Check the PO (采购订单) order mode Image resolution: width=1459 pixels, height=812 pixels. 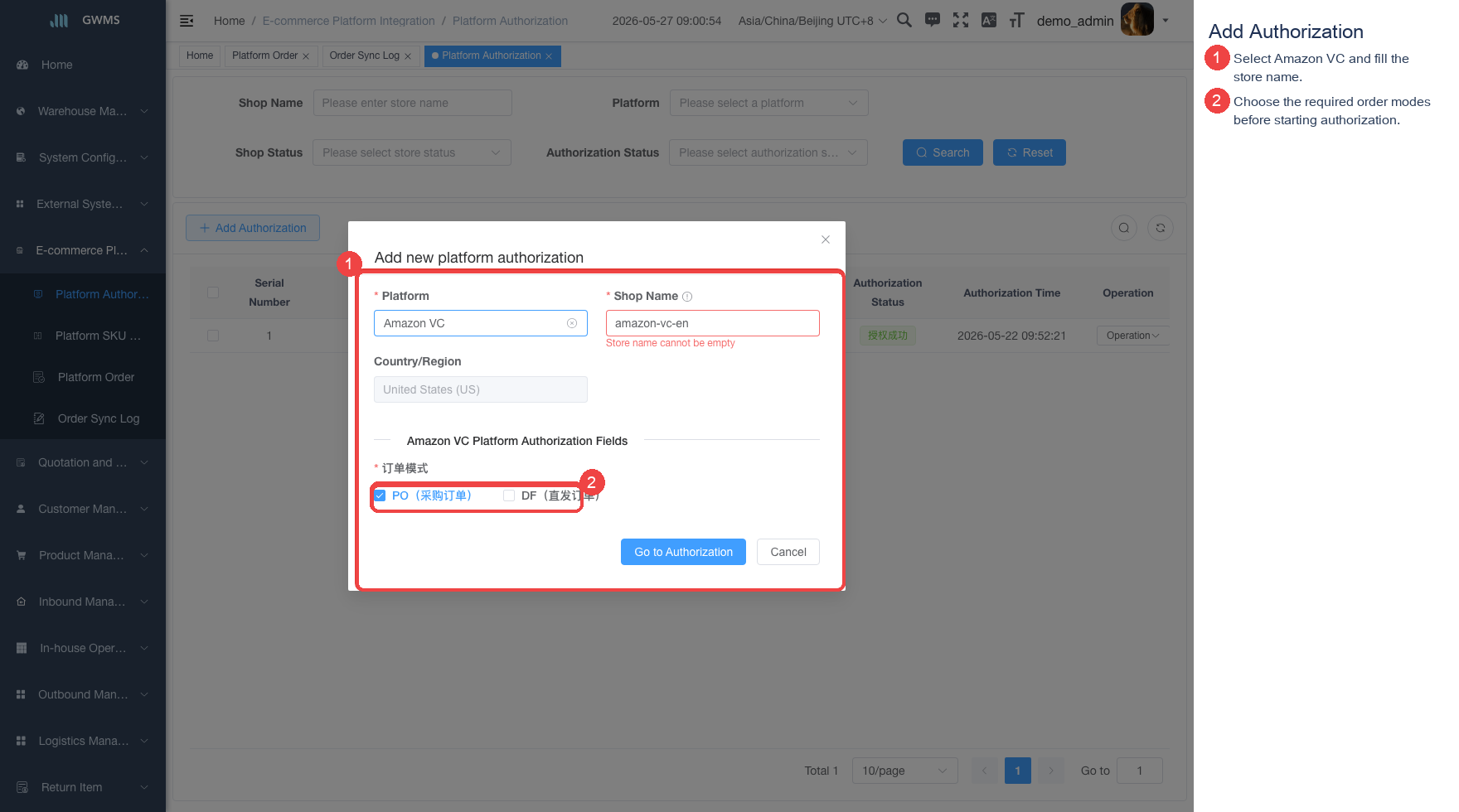(x=381, y=495)
